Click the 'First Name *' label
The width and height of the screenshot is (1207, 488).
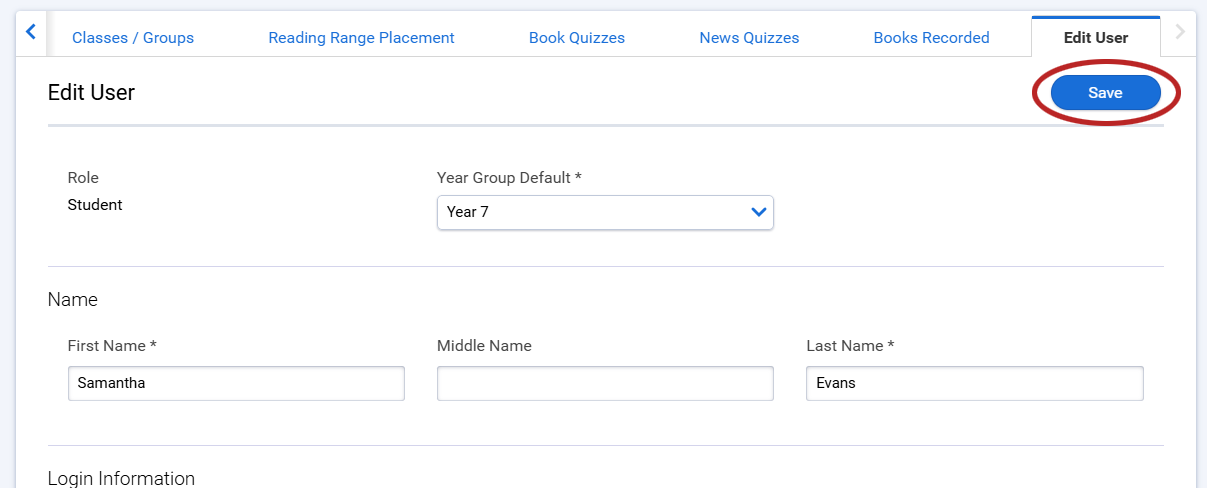click(112, 346)
